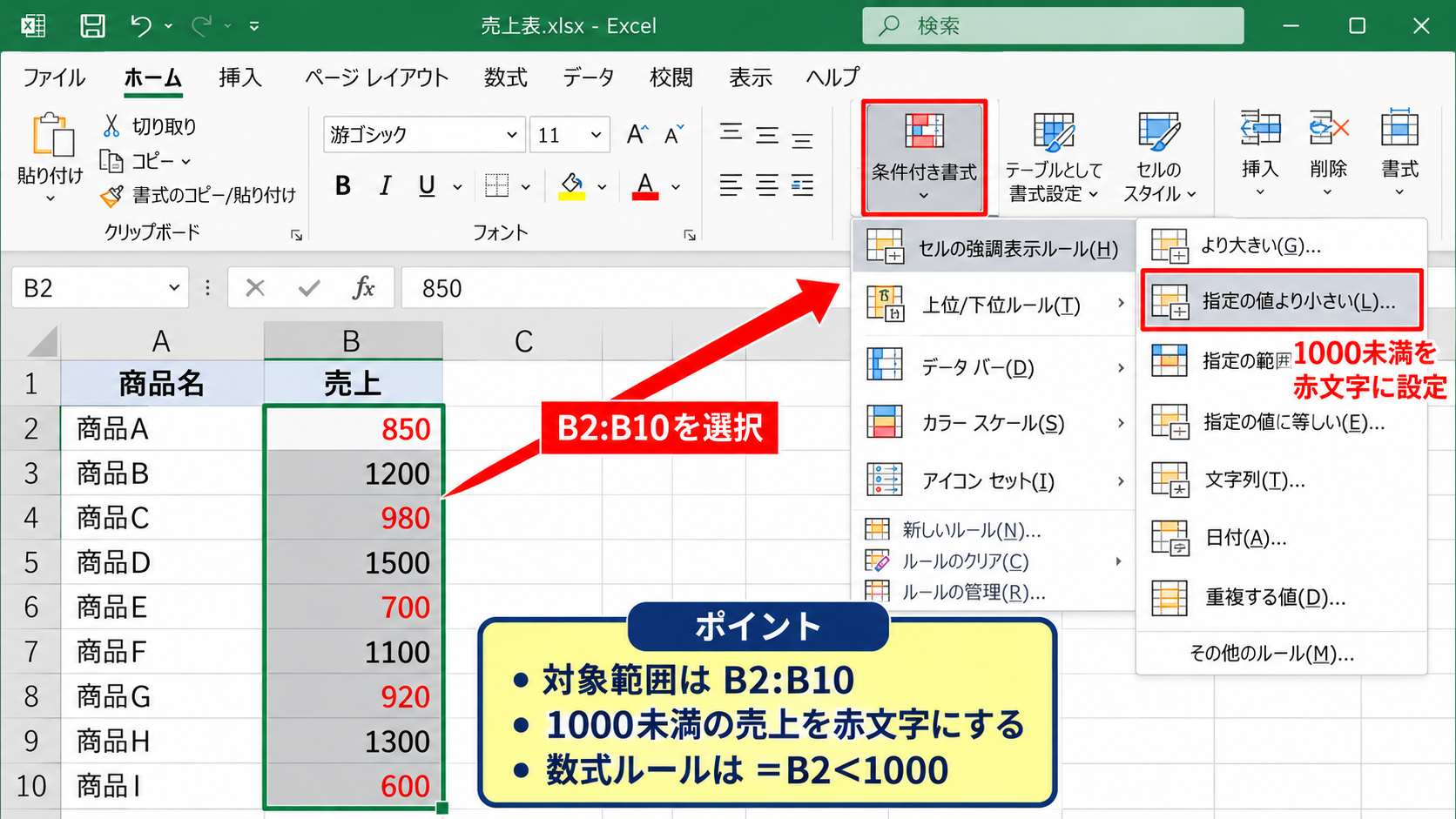This screenshot has height=819, width=1456.
Task: Expand the Clipboard group dialog launcher
Action: tap(296, 235)
